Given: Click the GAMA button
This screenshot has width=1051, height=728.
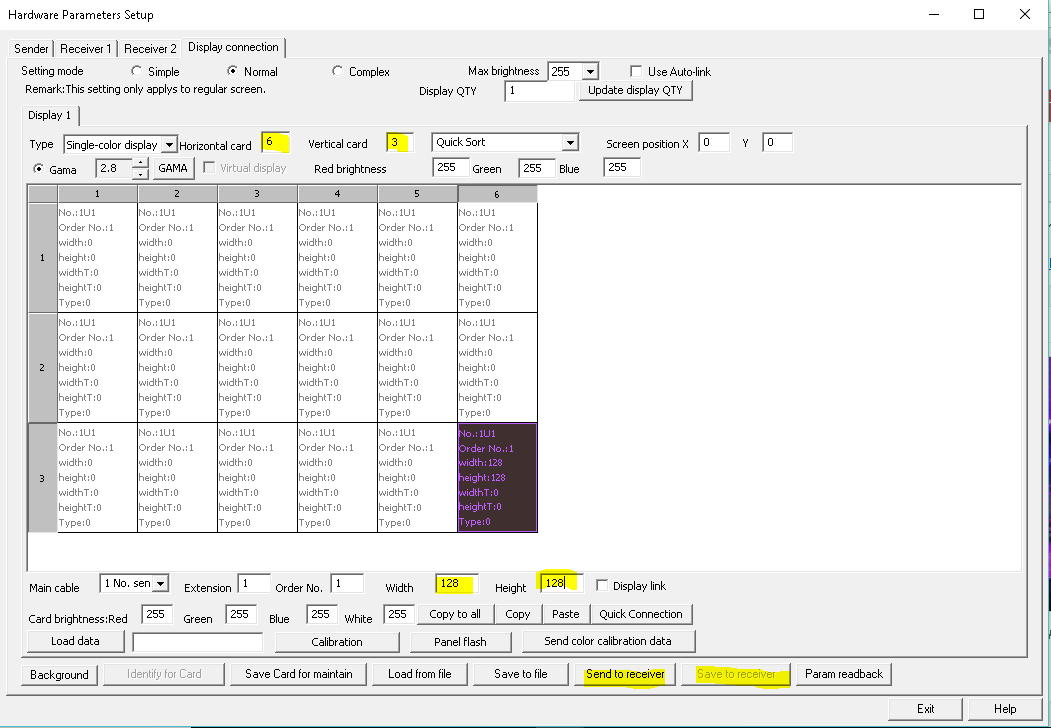Looking at the screenshot, I should tap(173, 168).
